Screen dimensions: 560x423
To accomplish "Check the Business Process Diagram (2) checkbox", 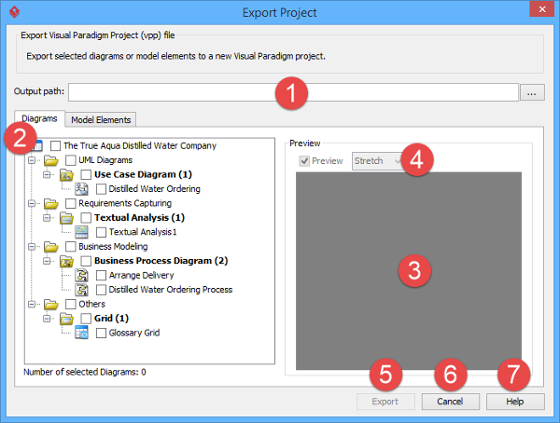I will tap(86, 261).
